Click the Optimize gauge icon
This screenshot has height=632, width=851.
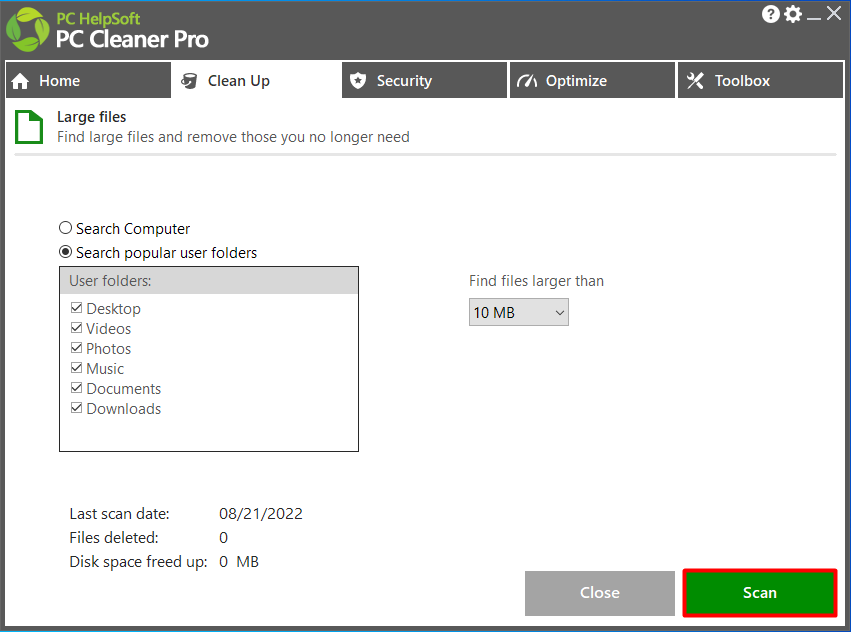526,80
